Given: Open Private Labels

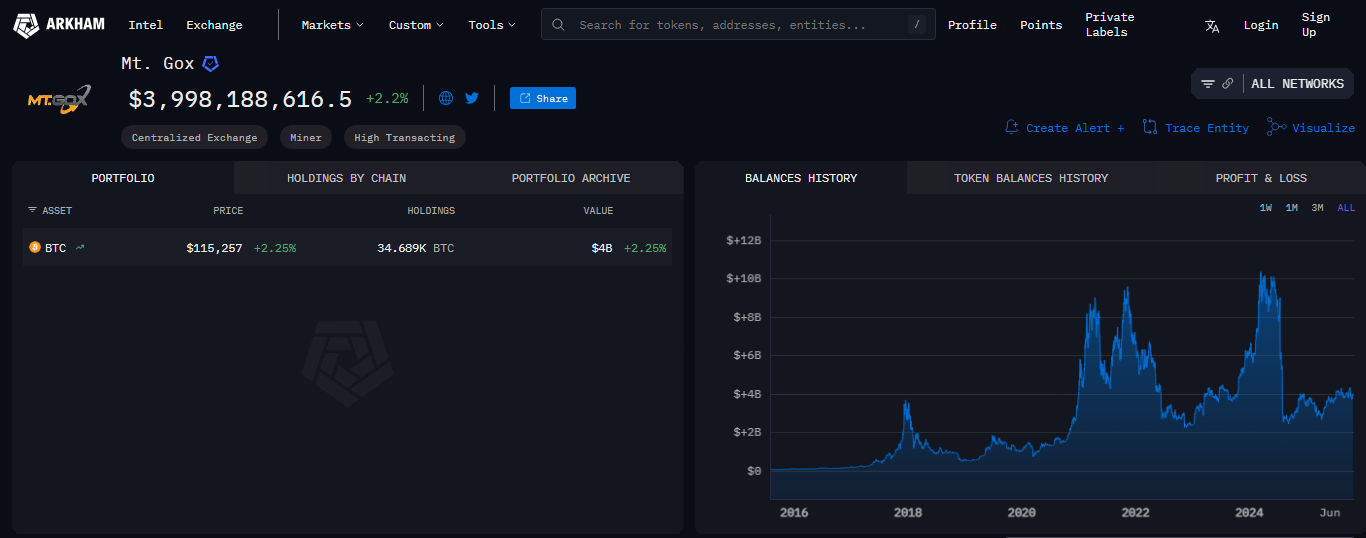Looking at the screenshot, I should pyautogui.click(x=1110, y=25).
